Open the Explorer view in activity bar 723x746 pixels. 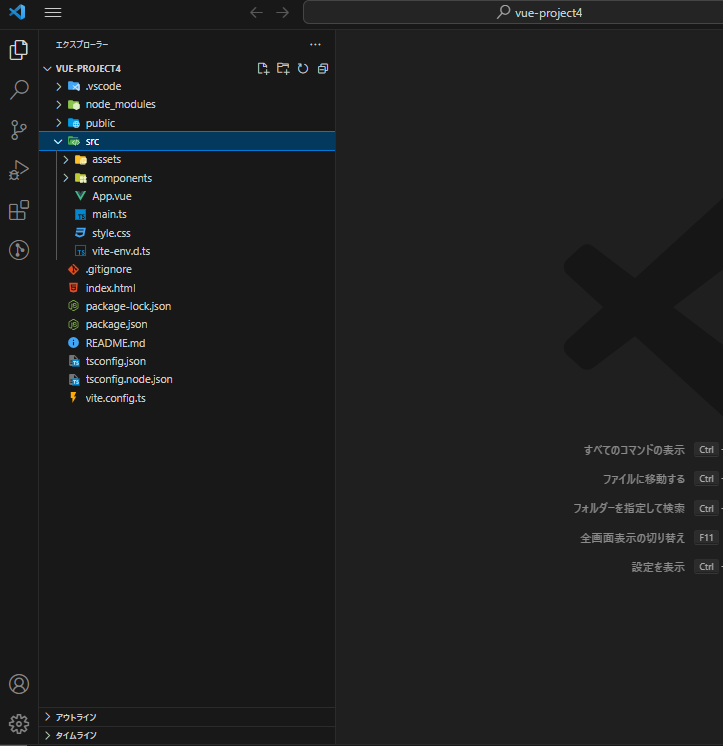(19, 50)
